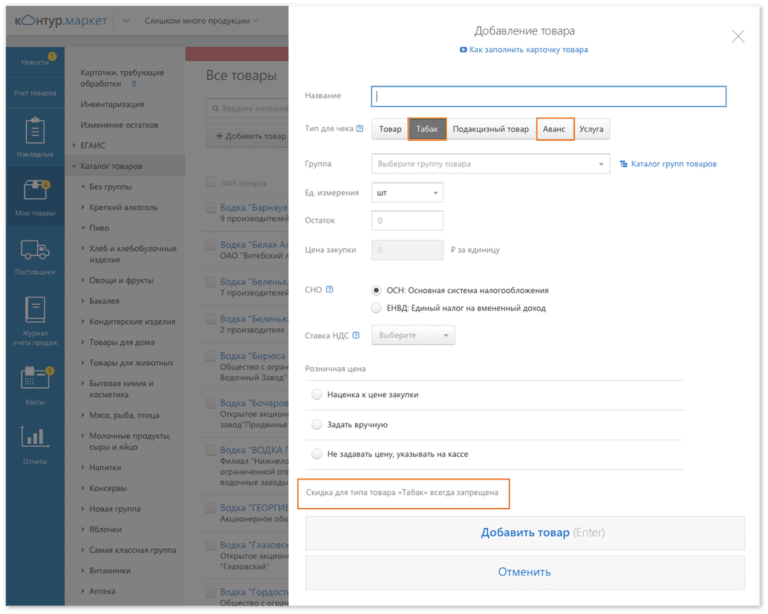Tick the 1045 товаров select-all checkbox

tap(211, 183)
